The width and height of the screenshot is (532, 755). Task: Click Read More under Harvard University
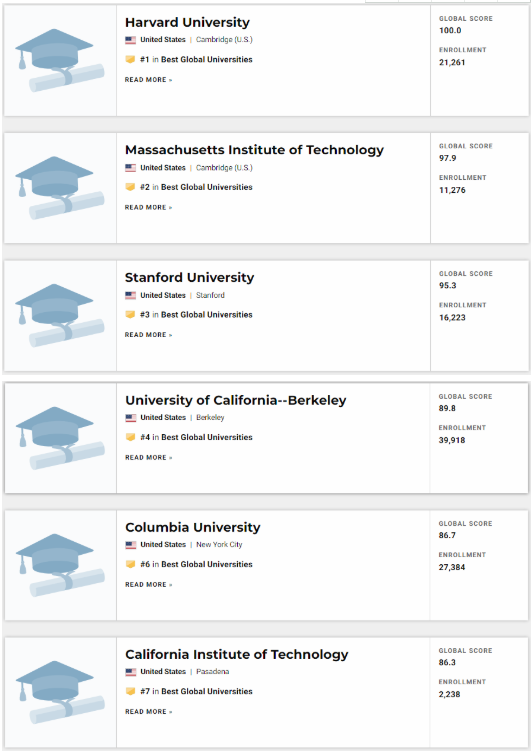pos(148,80)
